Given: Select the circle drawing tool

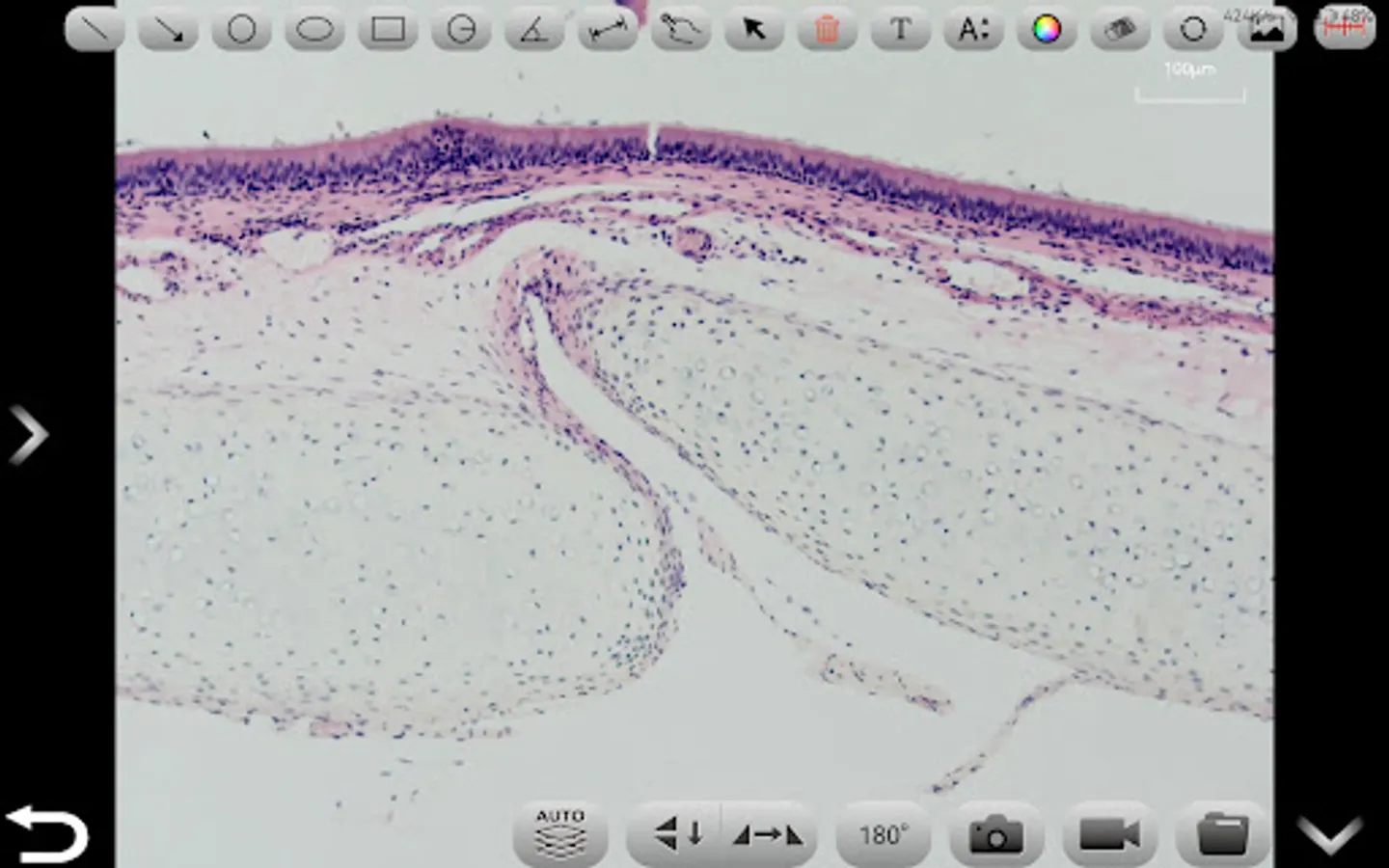Looking at the screenshot, I should 241,29.
